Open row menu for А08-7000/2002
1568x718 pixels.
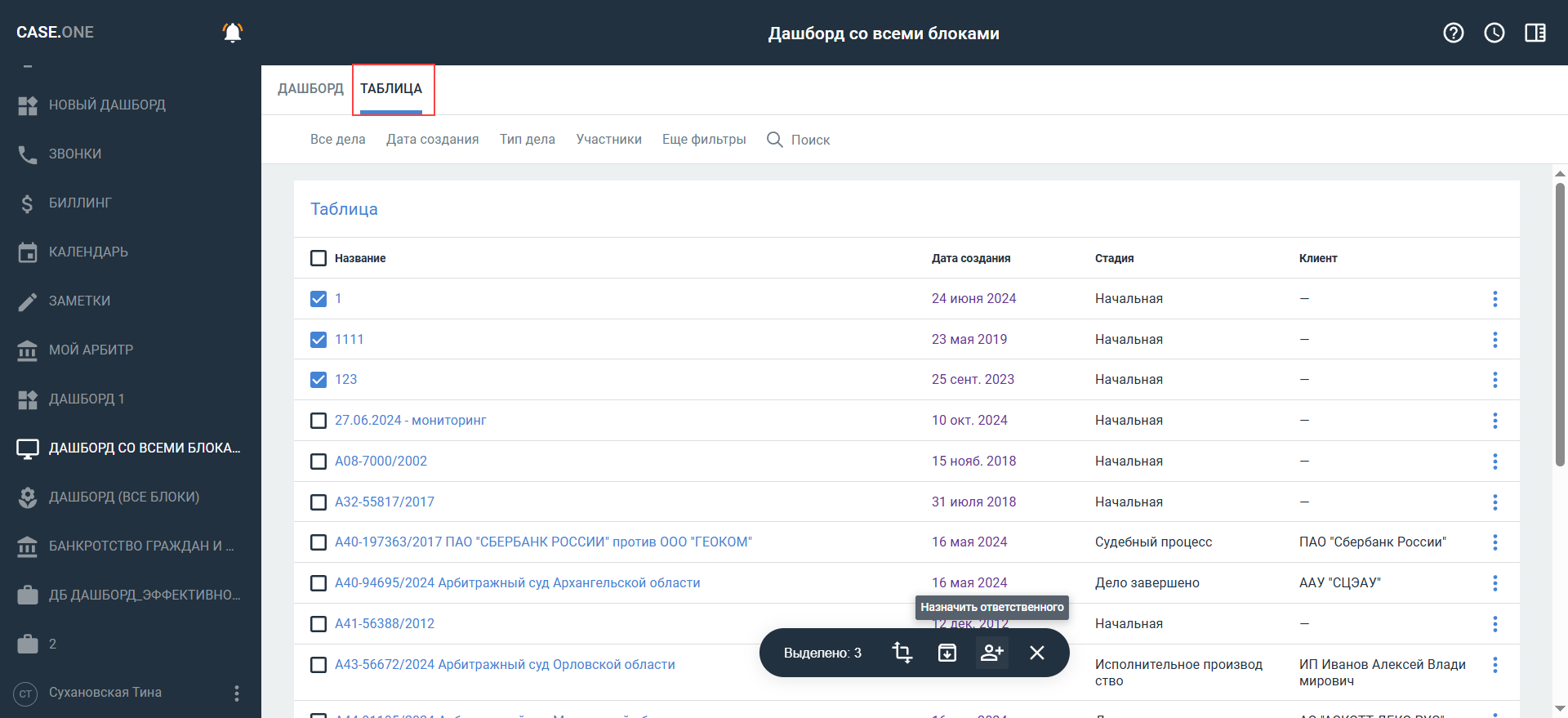(1495, 462)
